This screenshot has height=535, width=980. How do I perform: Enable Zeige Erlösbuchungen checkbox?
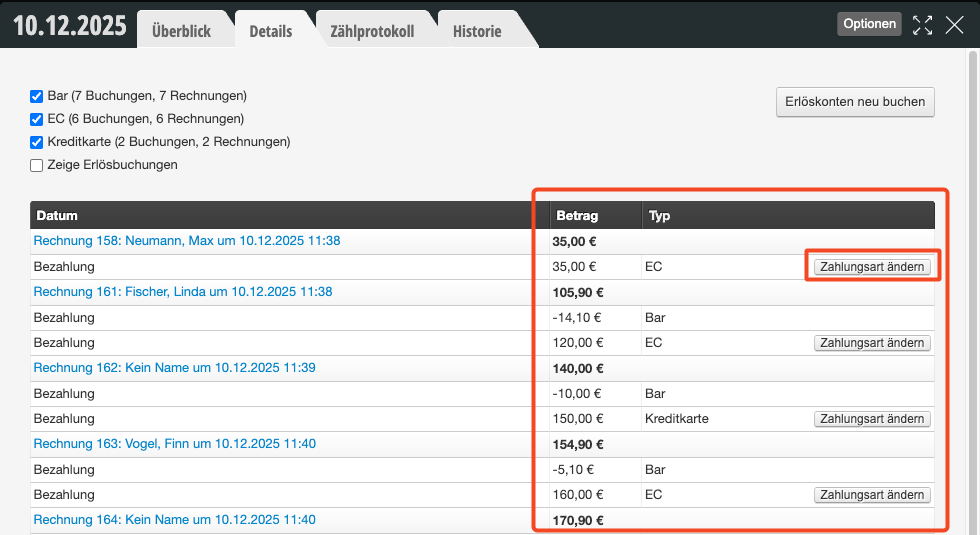click(37, 165)
